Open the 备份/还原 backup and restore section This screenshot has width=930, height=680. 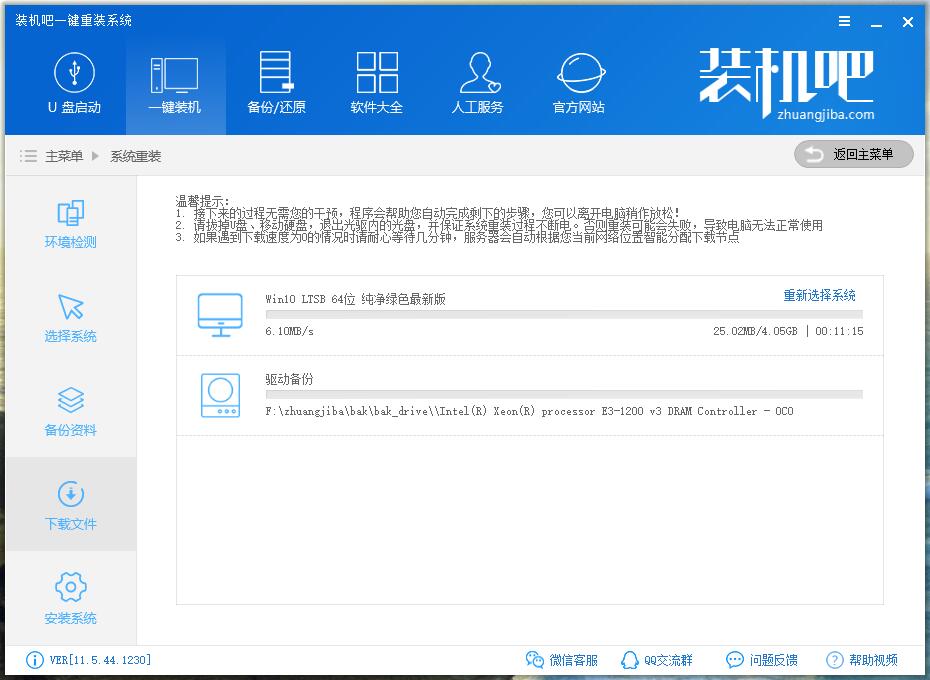coord(276,83)
